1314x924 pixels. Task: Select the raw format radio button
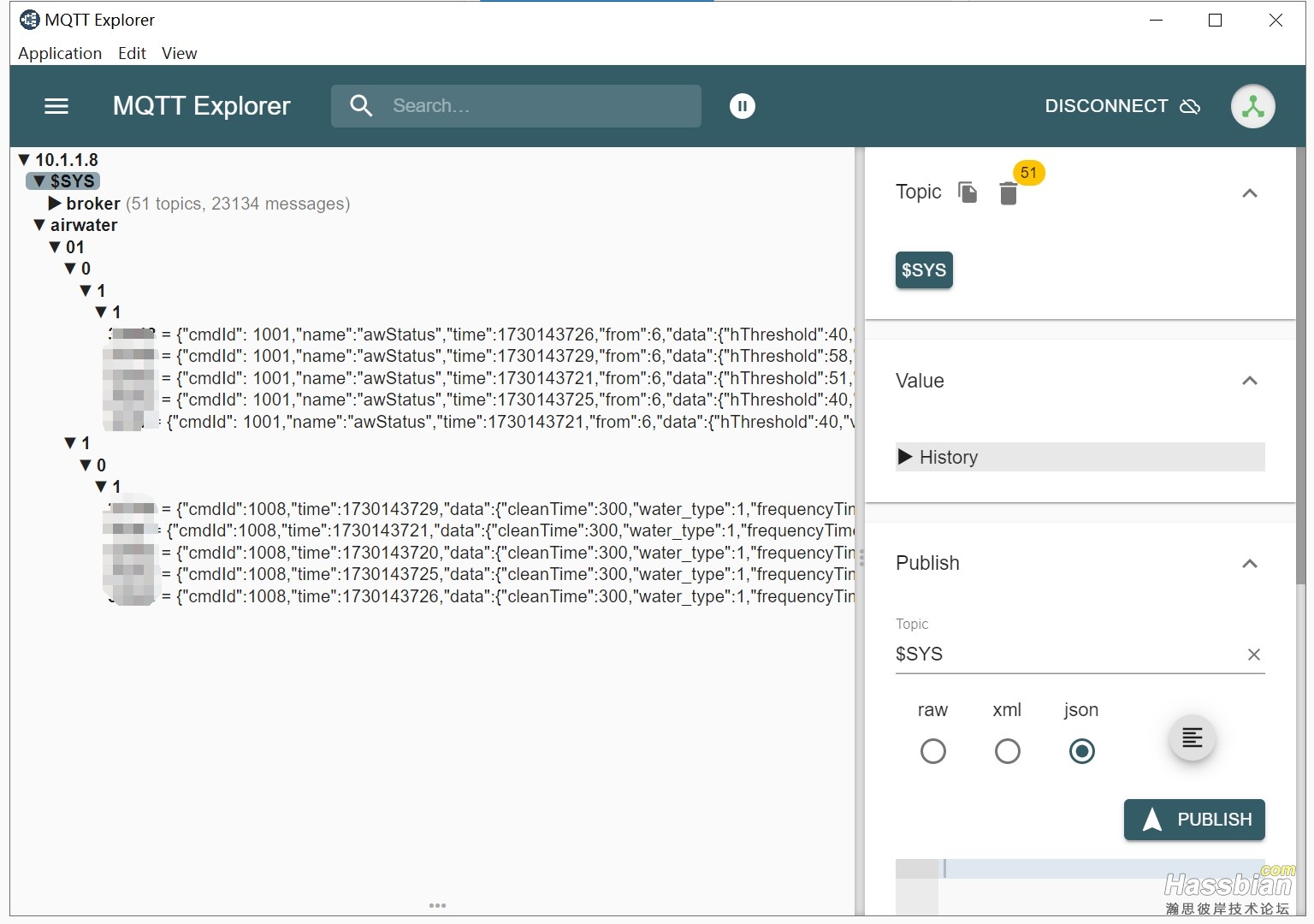pyautogui.click(x=933, y=751)
